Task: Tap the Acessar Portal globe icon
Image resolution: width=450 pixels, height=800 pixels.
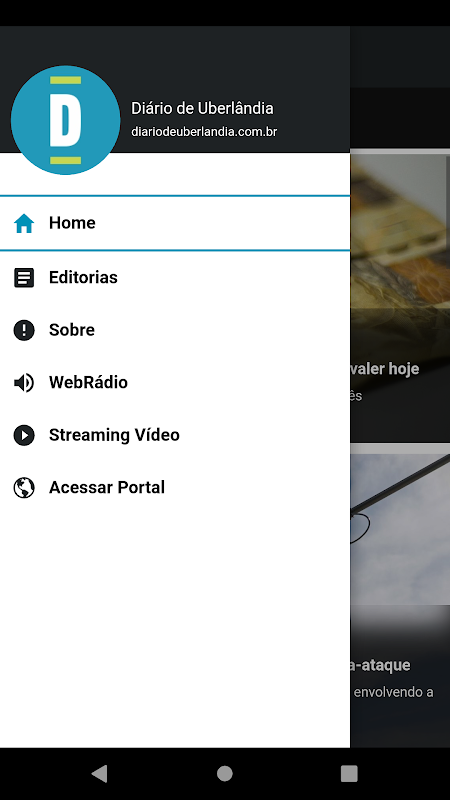Action: pos(24,488)
